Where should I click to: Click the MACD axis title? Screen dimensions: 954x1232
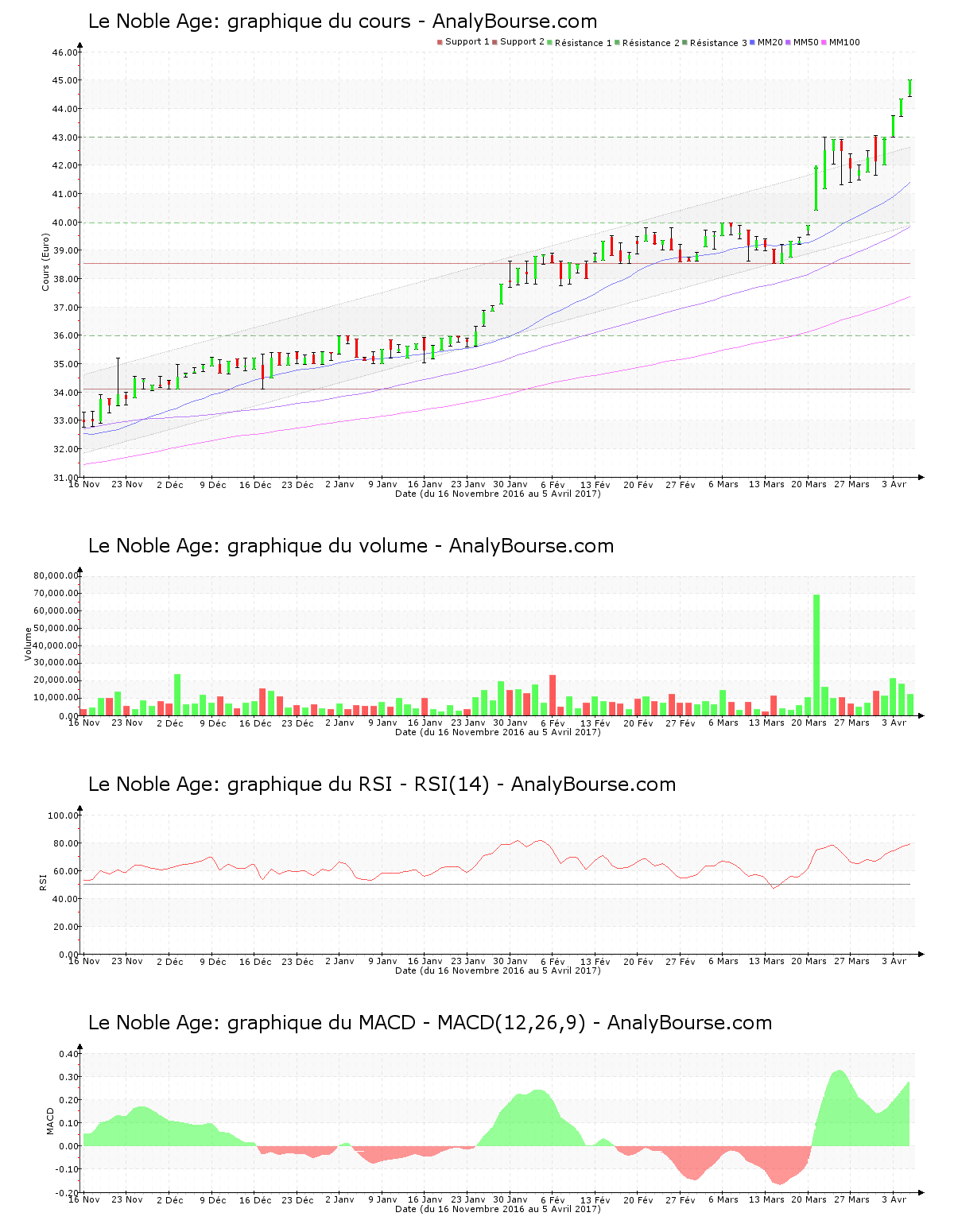click(x=51, y=1121)
